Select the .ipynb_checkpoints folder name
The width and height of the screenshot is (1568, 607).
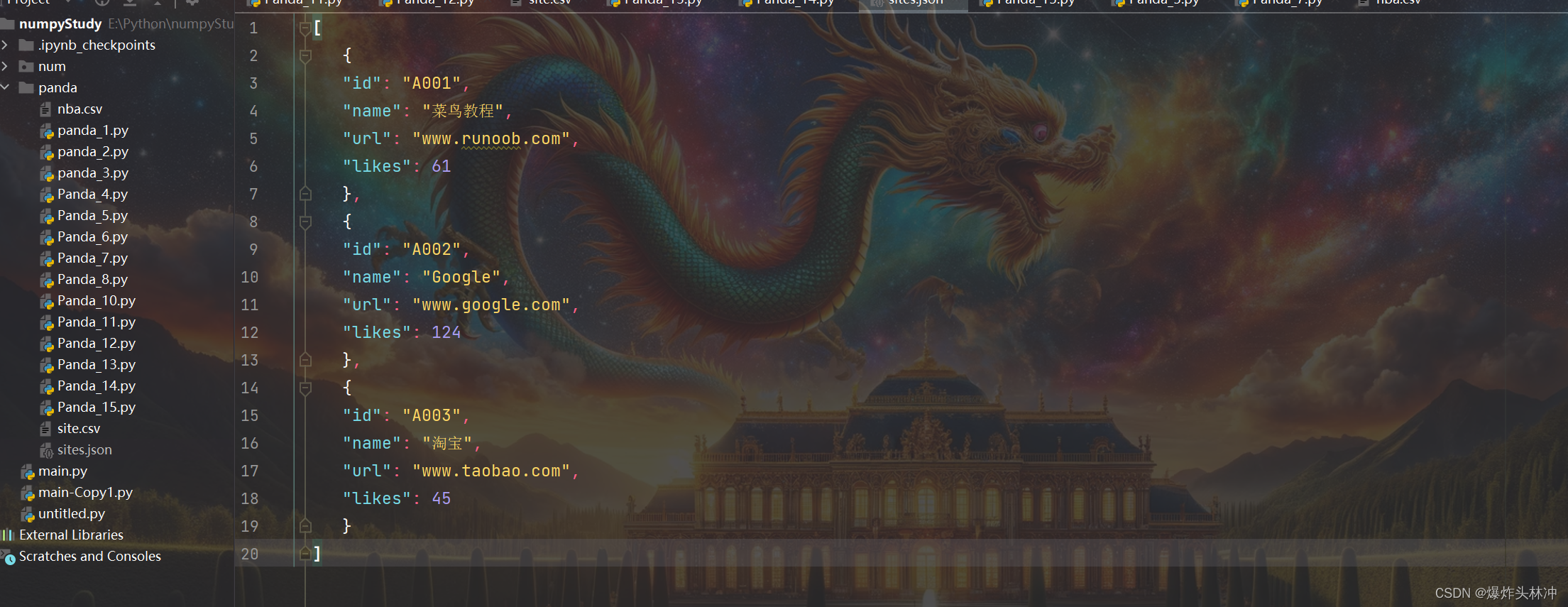coord(97,45)
